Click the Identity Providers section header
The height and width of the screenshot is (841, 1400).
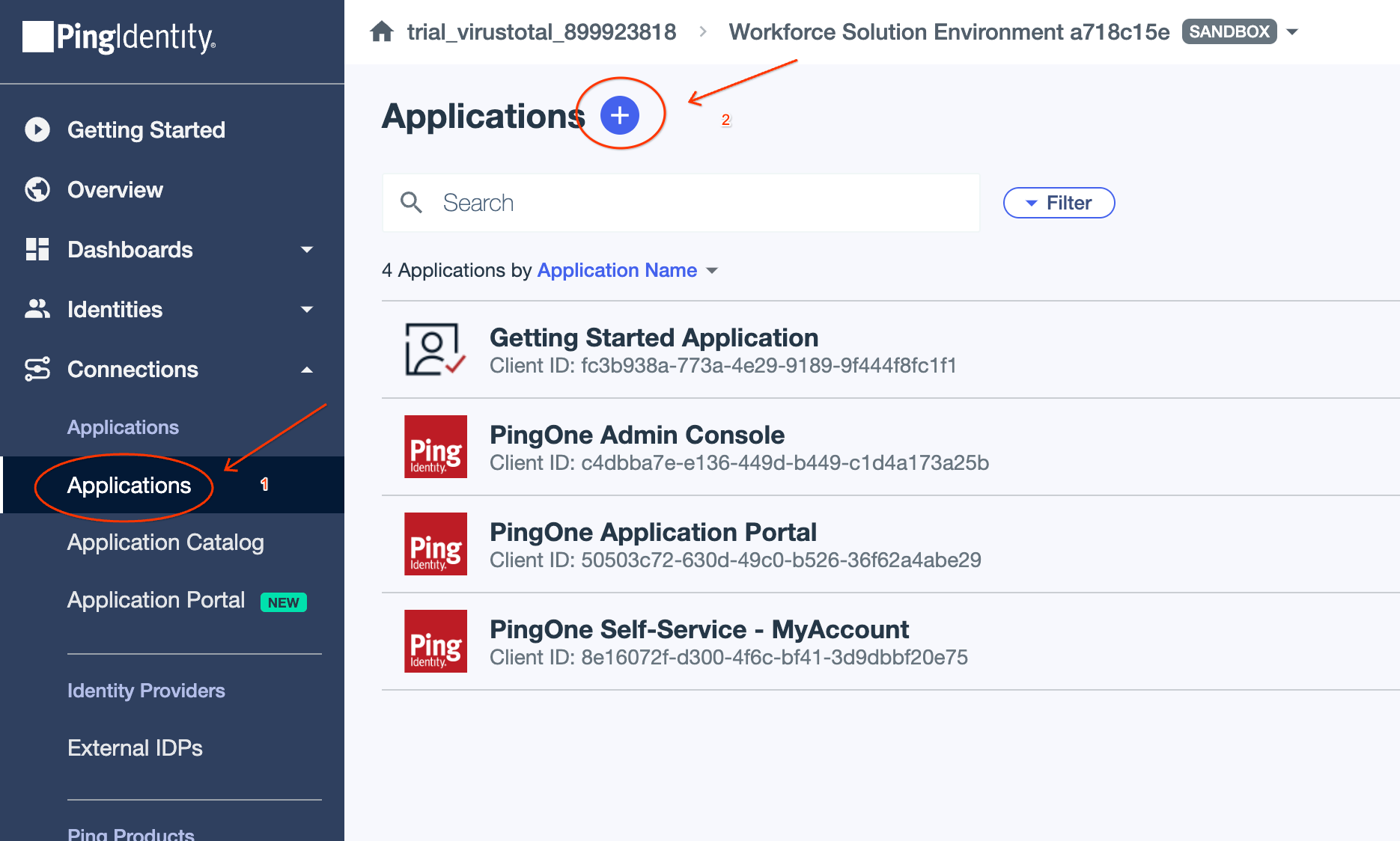146,691
